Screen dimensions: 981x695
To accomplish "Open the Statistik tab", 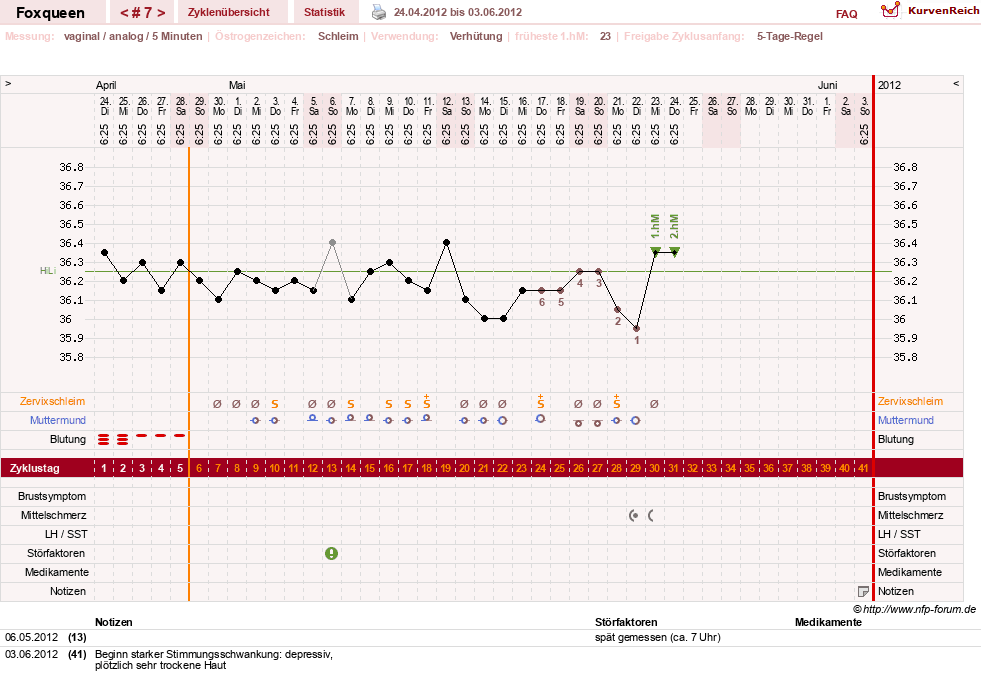I will click(x=324, y=12).
